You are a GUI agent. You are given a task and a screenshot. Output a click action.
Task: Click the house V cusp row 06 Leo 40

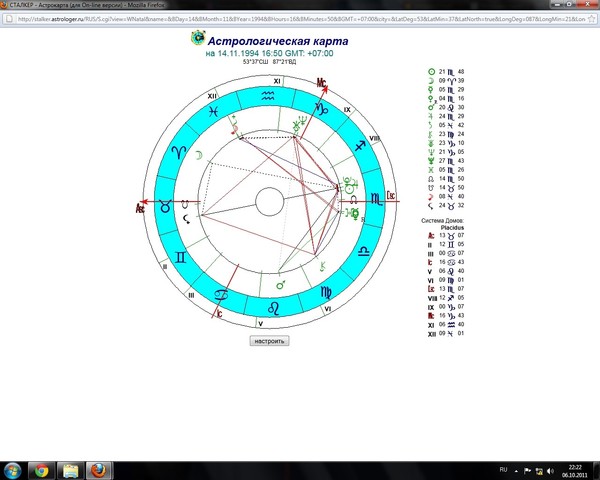[x=446, y=271]
